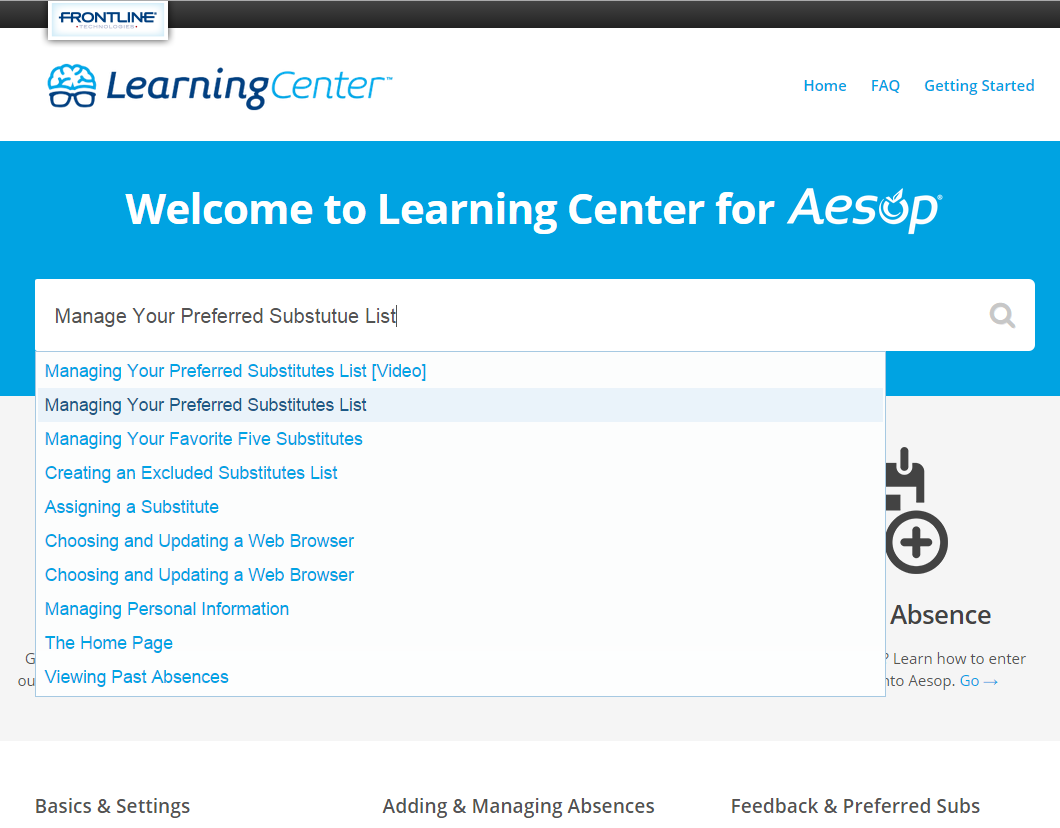Follow the Go arrow link under Absence

tap(978, 681)
